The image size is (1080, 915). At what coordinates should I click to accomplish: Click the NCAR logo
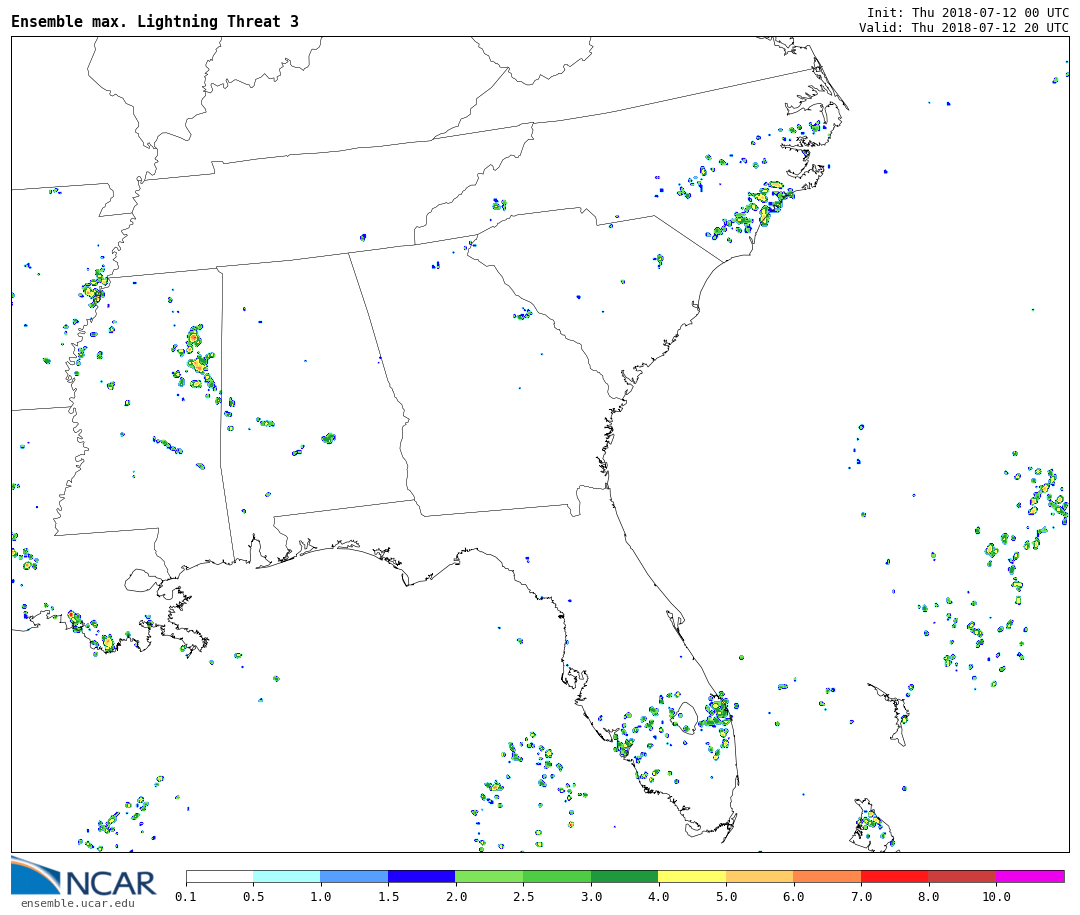tap(84, 879)
